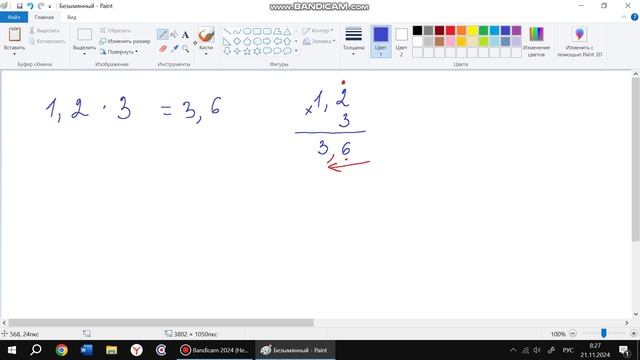The image size is (640, 360).
Task: Click the Copy (Копировать) button
Action: click(x=47, y=41)
